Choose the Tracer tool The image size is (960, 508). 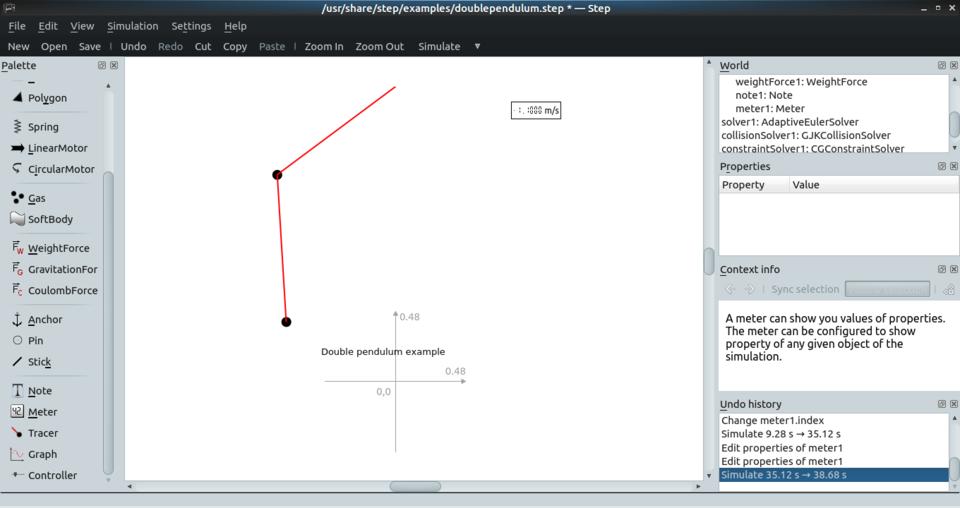click(x=42, y=433)
